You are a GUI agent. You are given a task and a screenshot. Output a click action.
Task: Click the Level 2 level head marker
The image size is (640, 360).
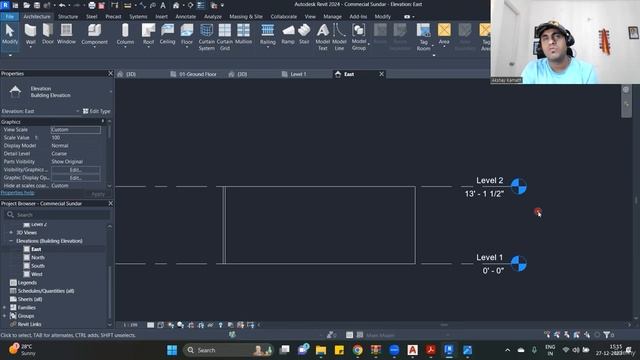(x=519, y=187)
